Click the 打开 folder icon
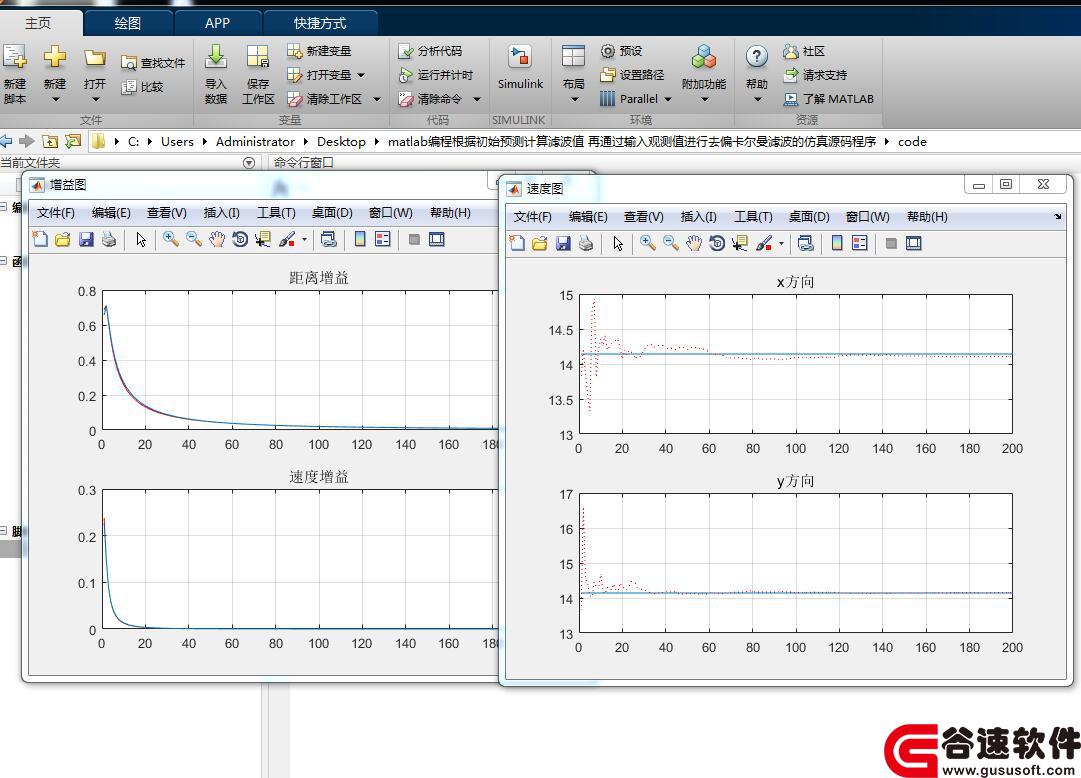 pyautogui.click(x=94, y=58)
